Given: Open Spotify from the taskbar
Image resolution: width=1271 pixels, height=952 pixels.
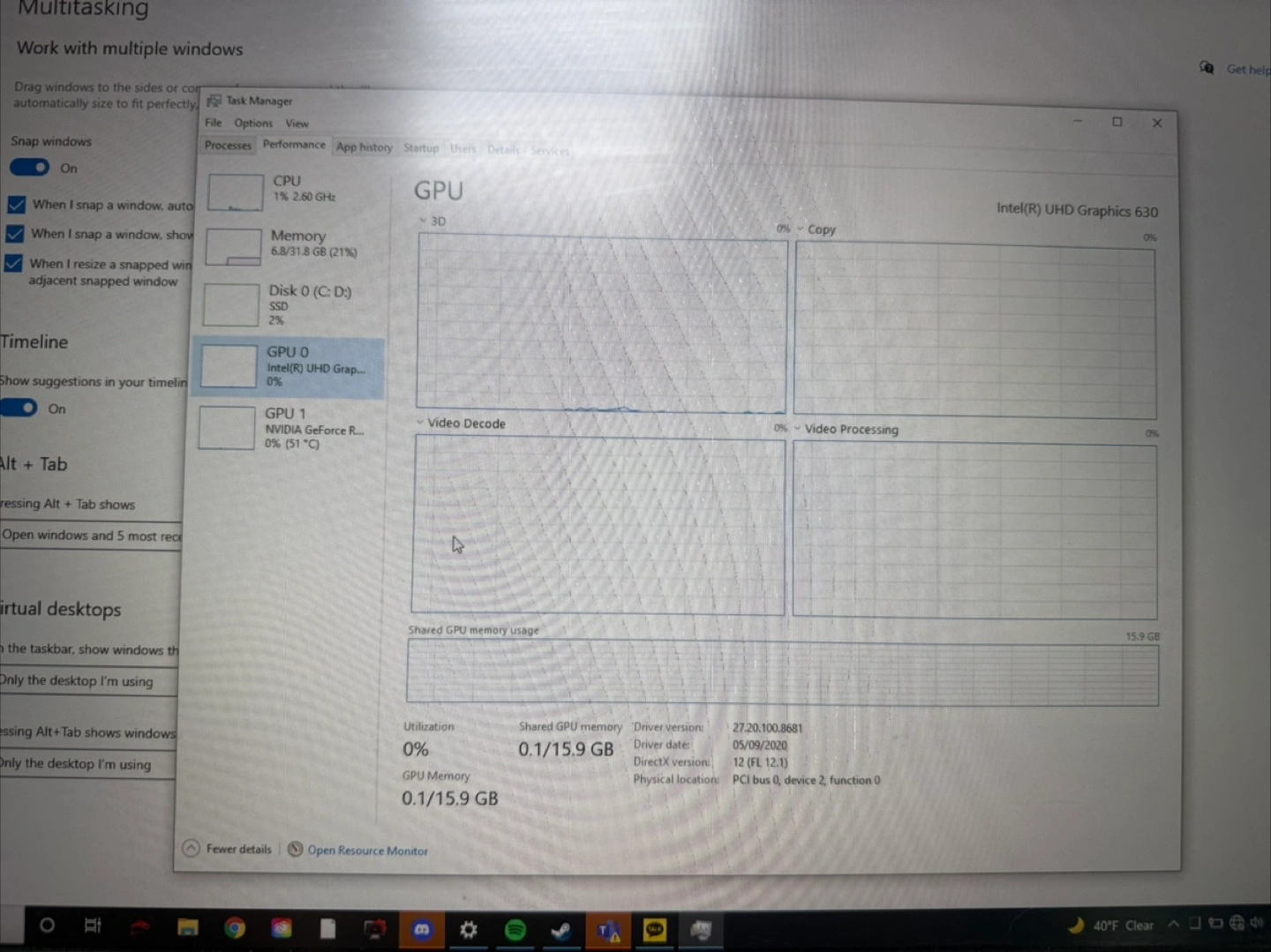Looking at the screenshot, I should click(x=515, y=930).
